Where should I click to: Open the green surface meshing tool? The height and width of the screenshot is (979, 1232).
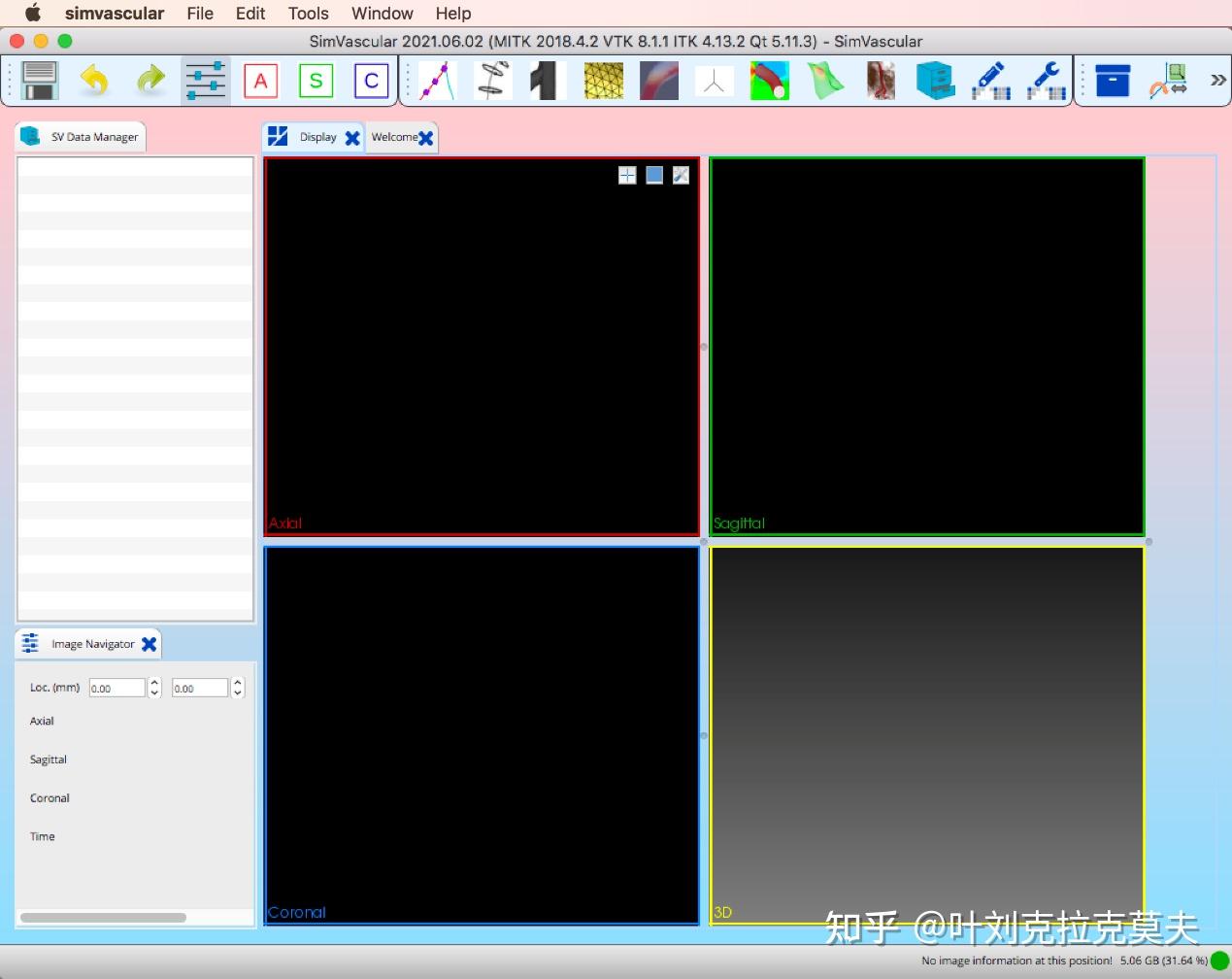pyautogui.click(x=825, y=81)
